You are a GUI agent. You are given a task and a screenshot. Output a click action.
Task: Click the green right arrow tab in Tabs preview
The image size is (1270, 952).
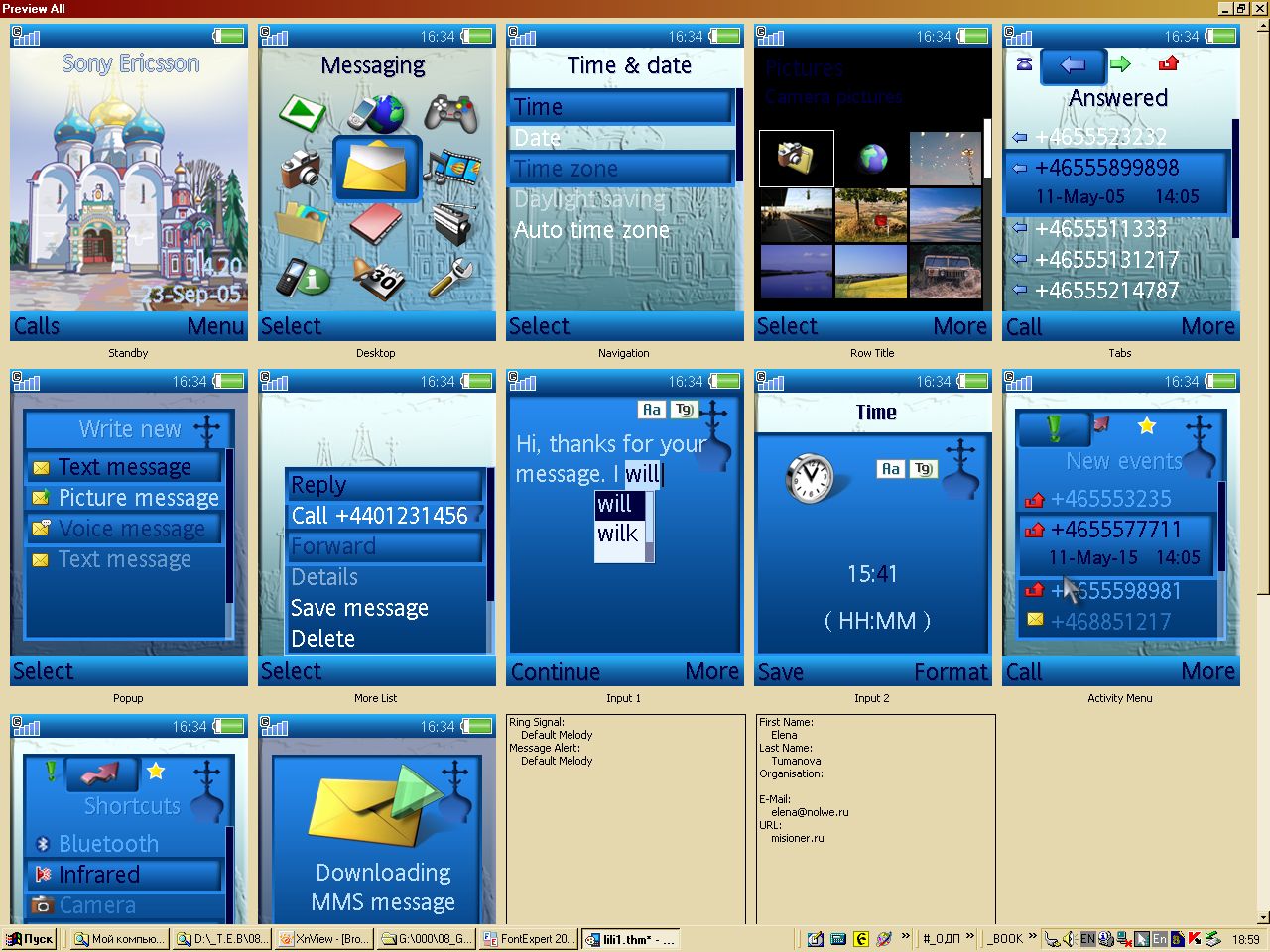(1120, 64)
